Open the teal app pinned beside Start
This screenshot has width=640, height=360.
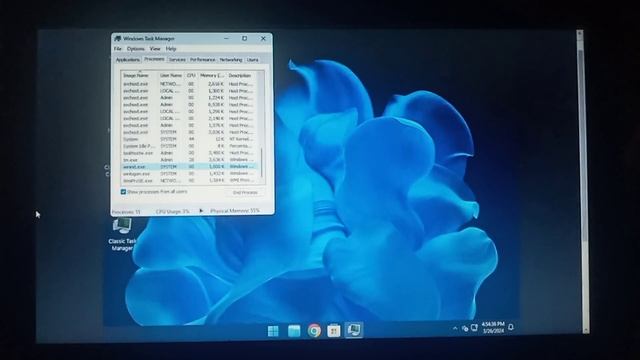(x=294, y=331)
